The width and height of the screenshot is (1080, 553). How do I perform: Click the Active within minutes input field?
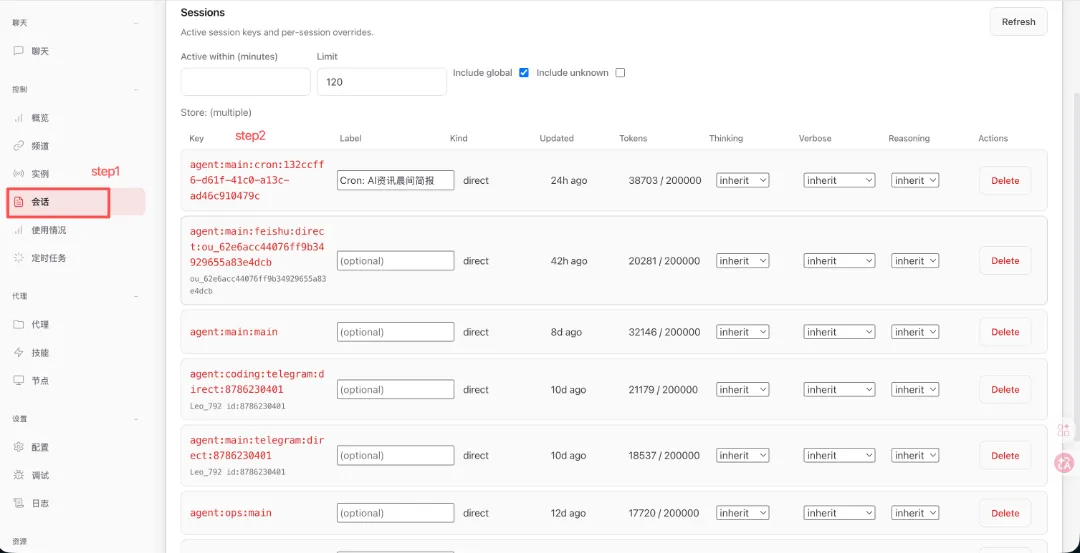245,82
